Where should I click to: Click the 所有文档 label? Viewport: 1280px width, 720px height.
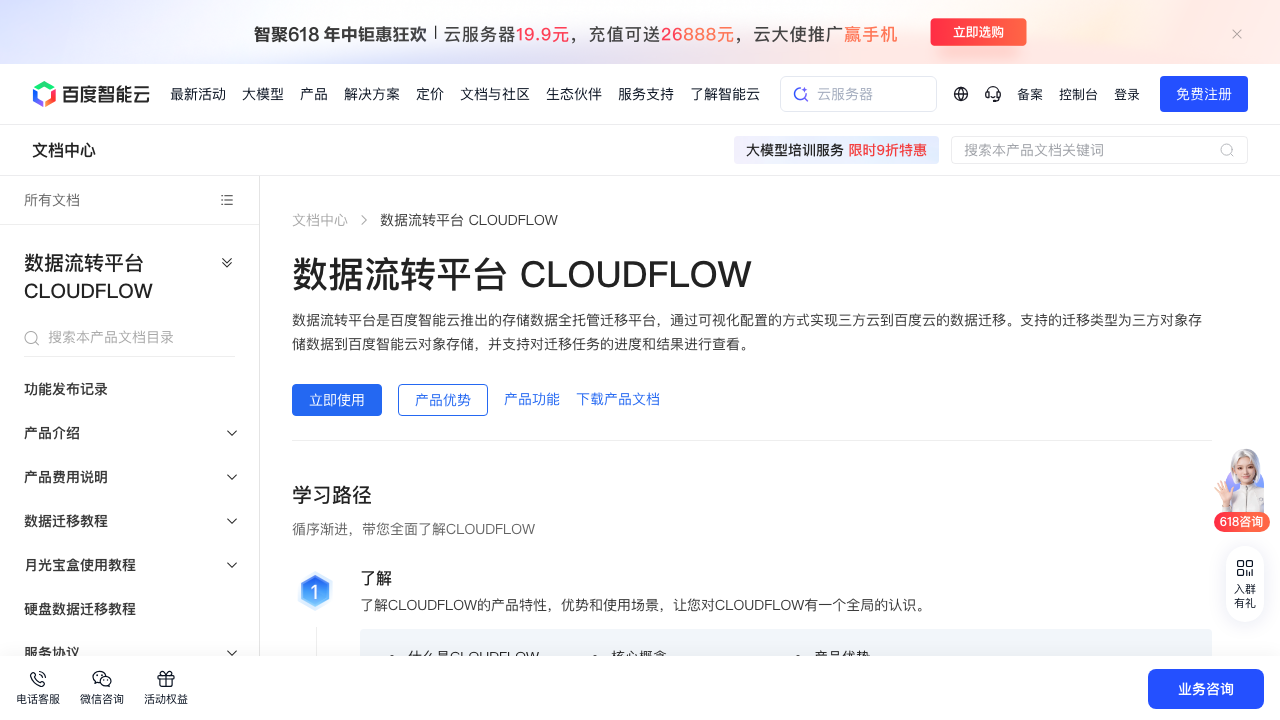click(x=52, y=200)
